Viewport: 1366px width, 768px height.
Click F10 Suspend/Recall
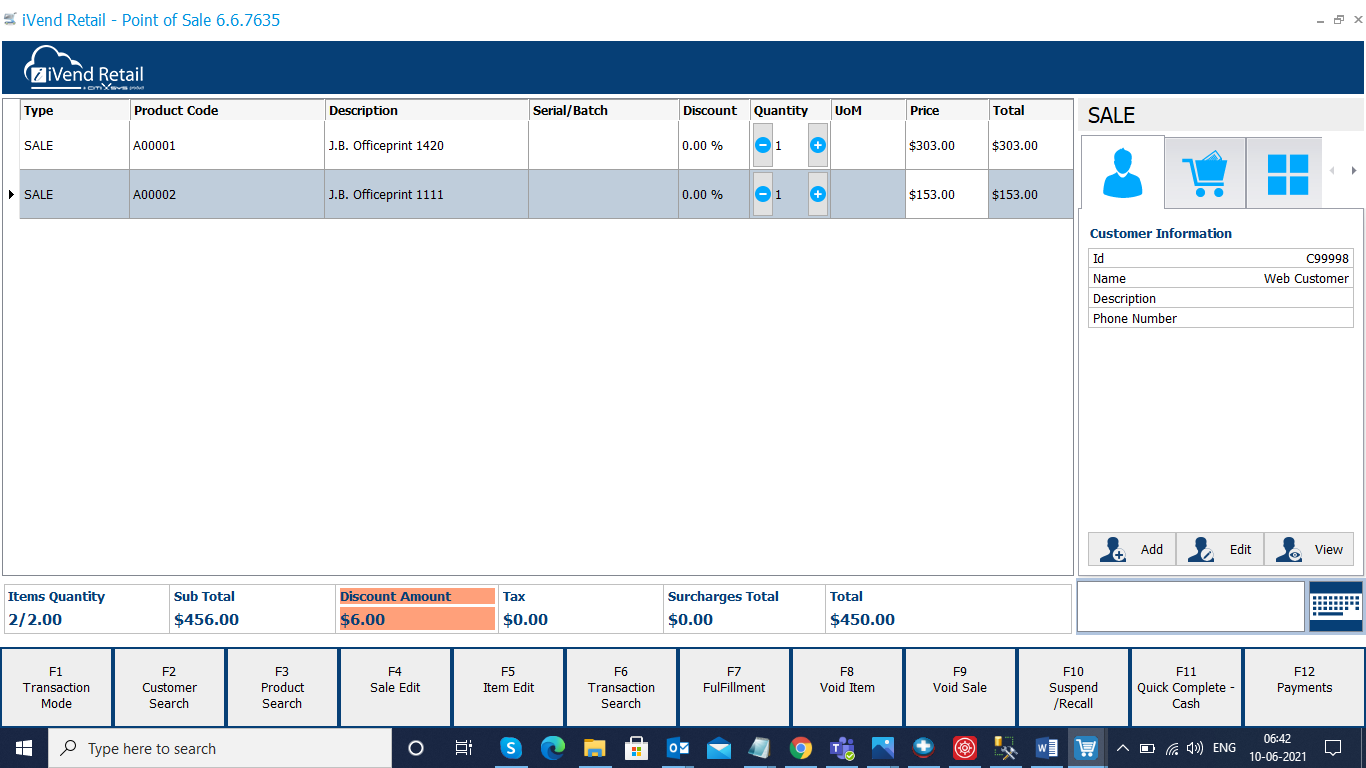point(1073,687)
